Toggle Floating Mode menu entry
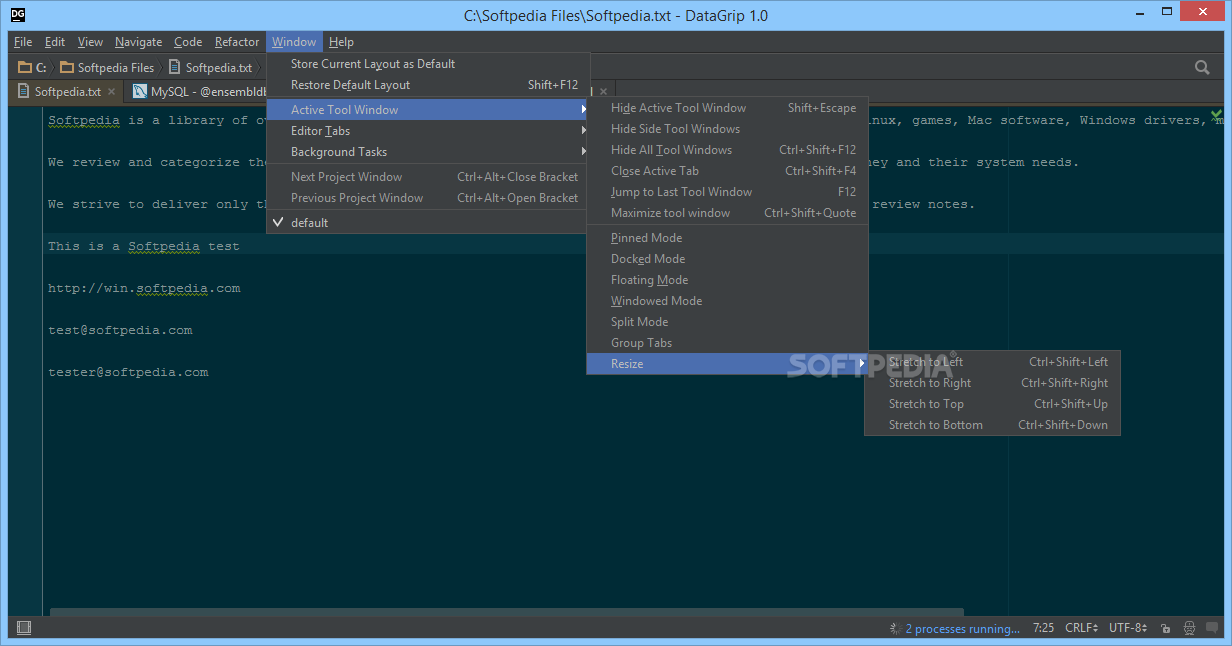This screenshot has width=1232, height=646. [727, 279]
